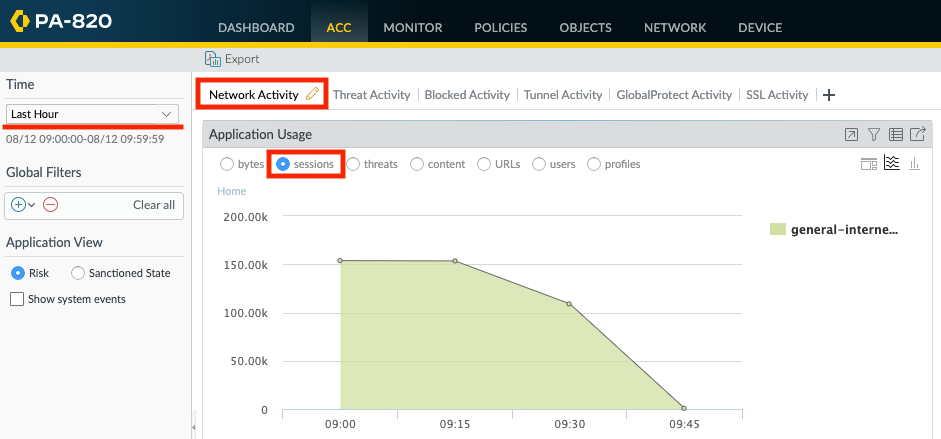Open the Application Usage filter funnel

(873, 134)
